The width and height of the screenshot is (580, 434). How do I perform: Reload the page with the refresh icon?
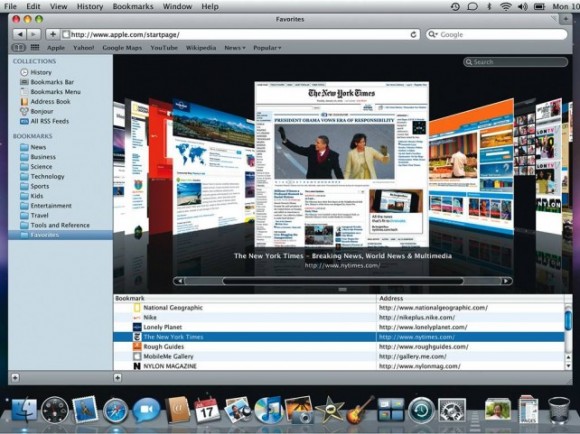413,34
